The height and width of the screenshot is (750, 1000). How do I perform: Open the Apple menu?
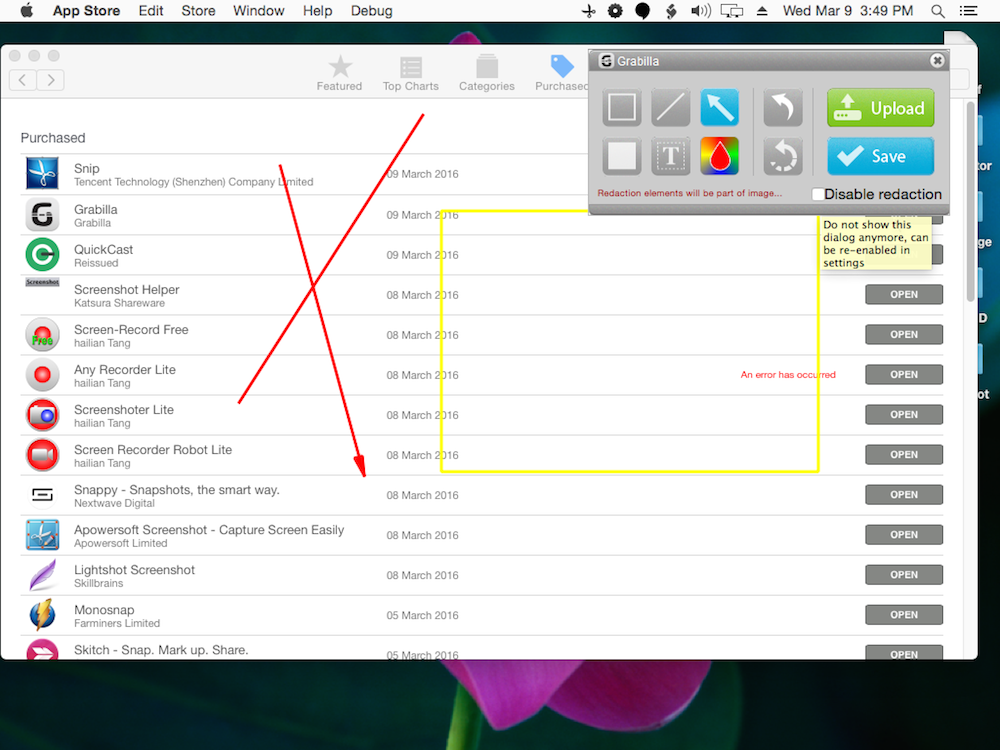27,11
